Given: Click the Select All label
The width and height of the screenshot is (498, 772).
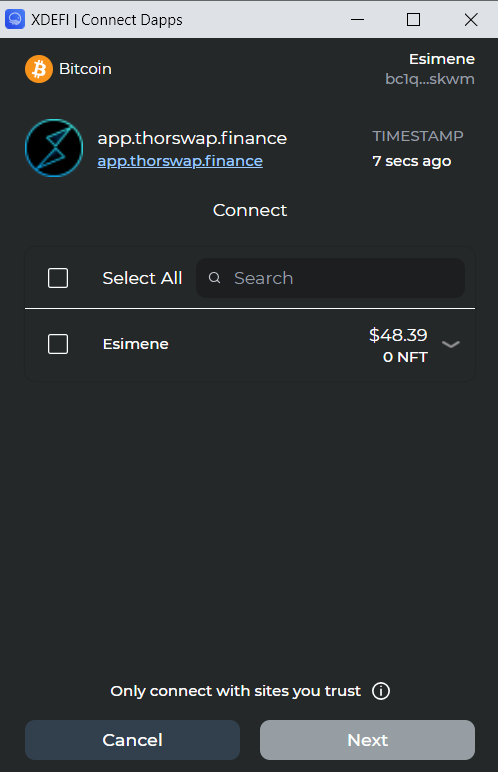Looking at the screenshot, I should coord(142,278).
